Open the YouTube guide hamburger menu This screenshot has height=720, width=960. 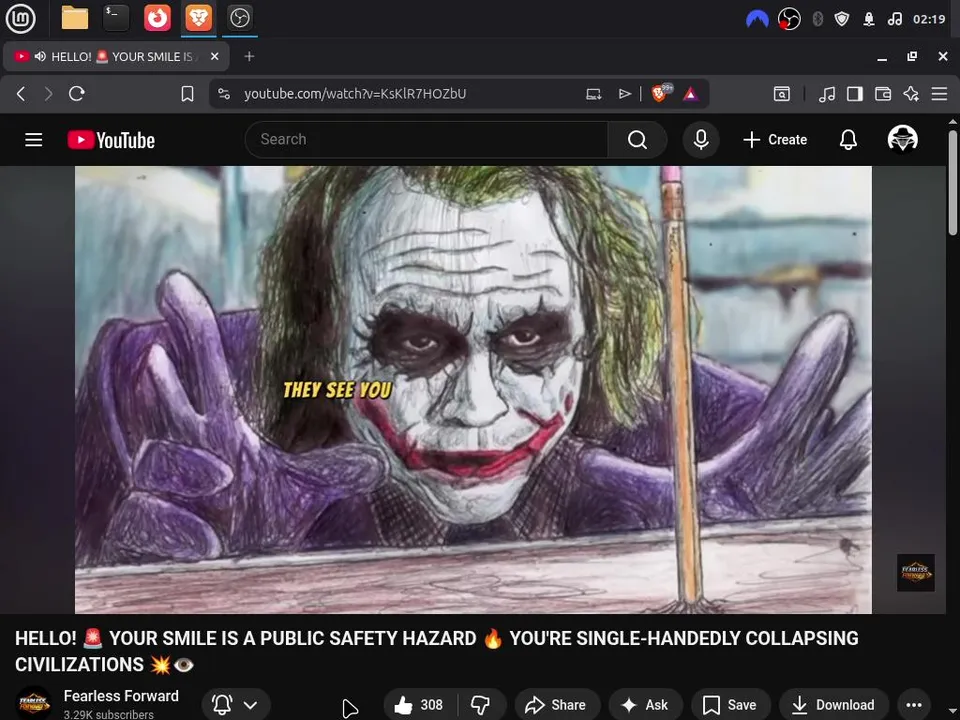pos(34,140)
